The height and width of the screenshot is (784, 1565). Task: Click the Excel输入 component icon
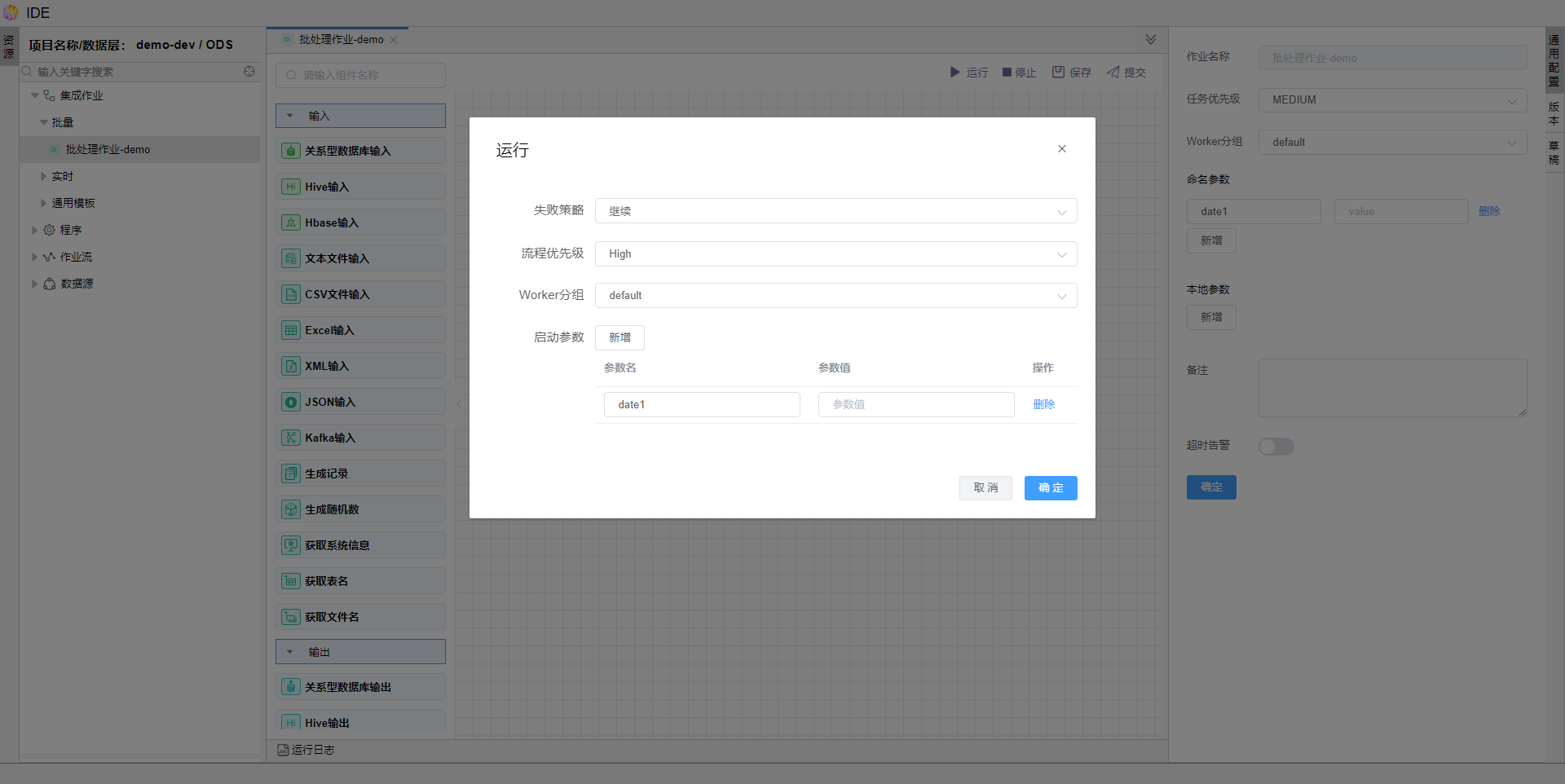pos(291,330)
